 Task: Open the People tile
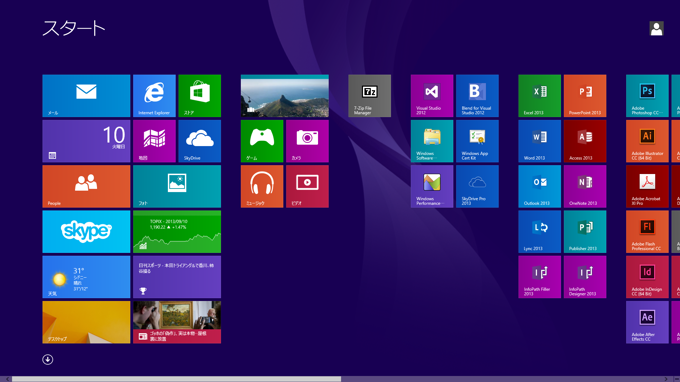pos(86,186)
